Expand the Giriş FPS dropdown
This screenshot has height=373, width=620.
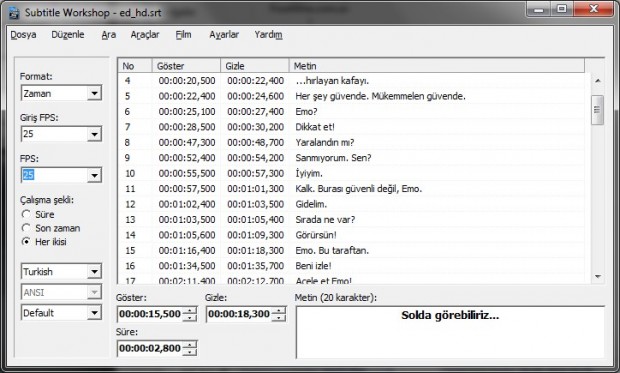[x=94, y=134]
